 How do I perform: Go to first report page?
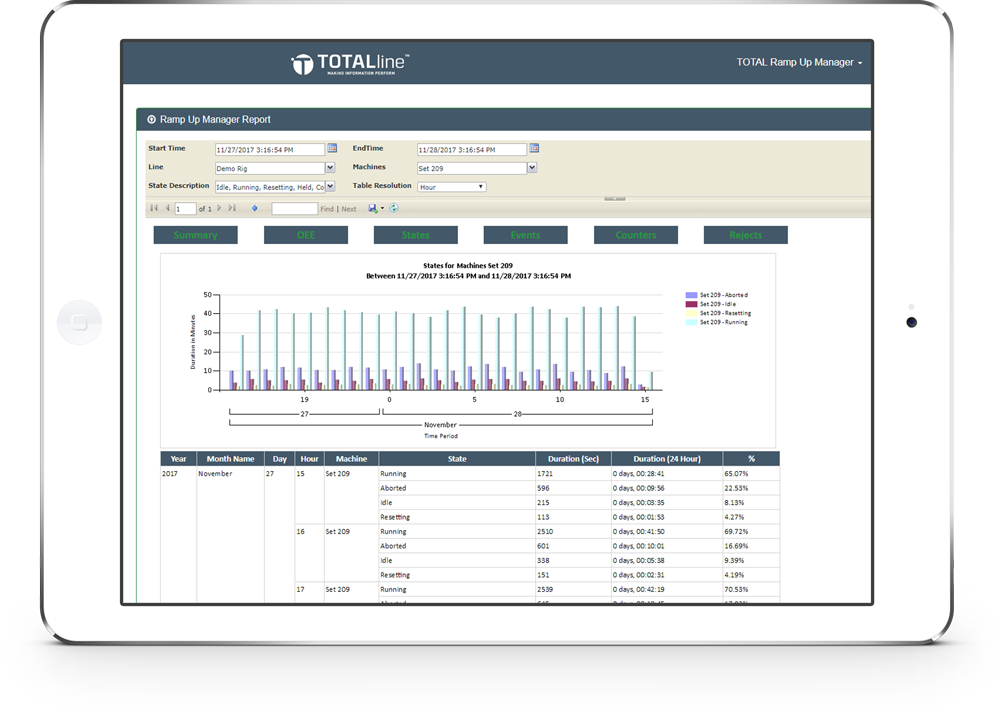tap(154, 208)
